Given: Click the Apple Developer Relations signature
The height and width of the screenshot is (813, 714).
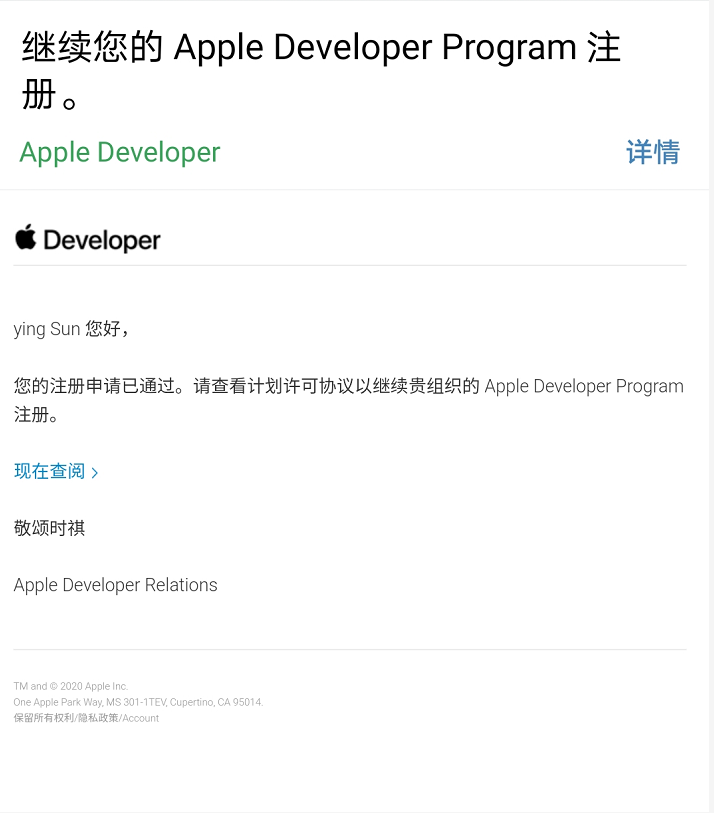Looking at the screenshot, I should click(116, 585).
